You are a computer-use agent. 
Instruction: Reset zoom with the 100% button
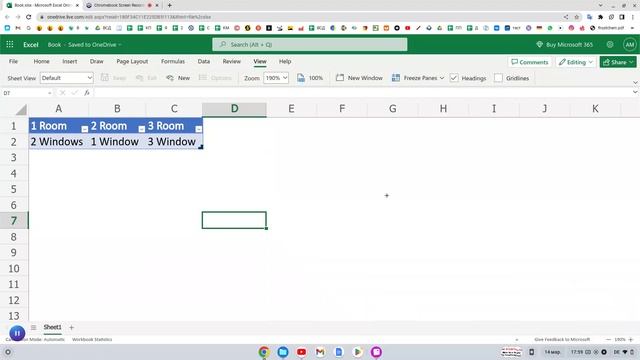tap(310, 78)
